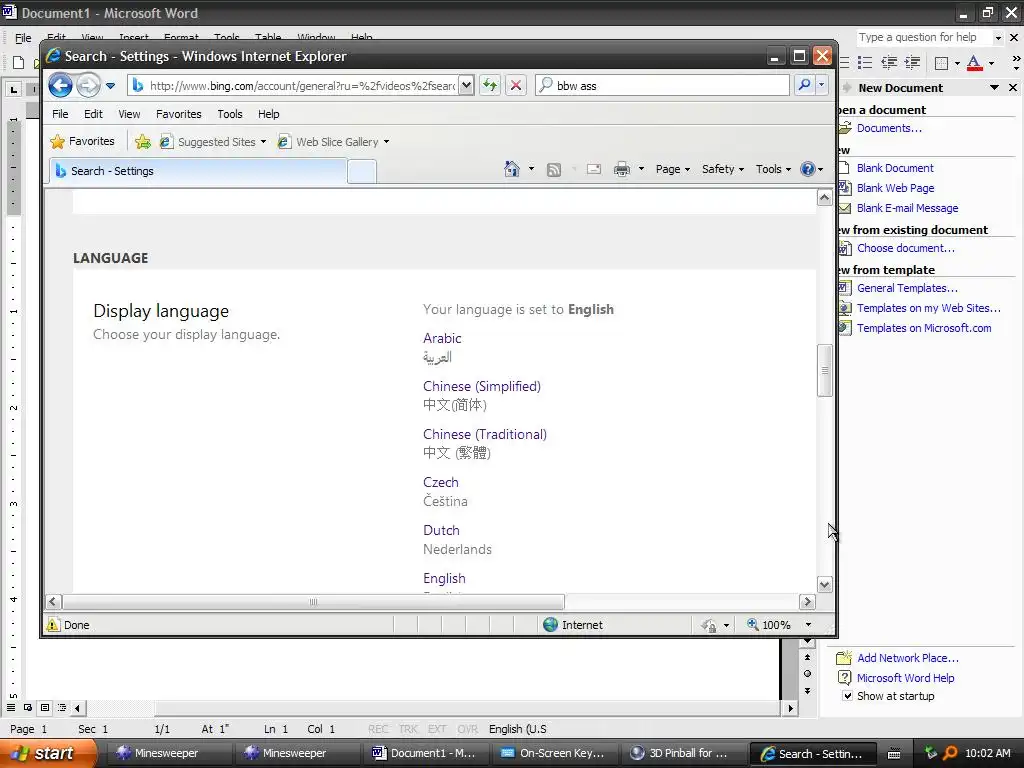Click the Word Select Browse Object button
This screenshot has width=1024, height=768.
807,673
